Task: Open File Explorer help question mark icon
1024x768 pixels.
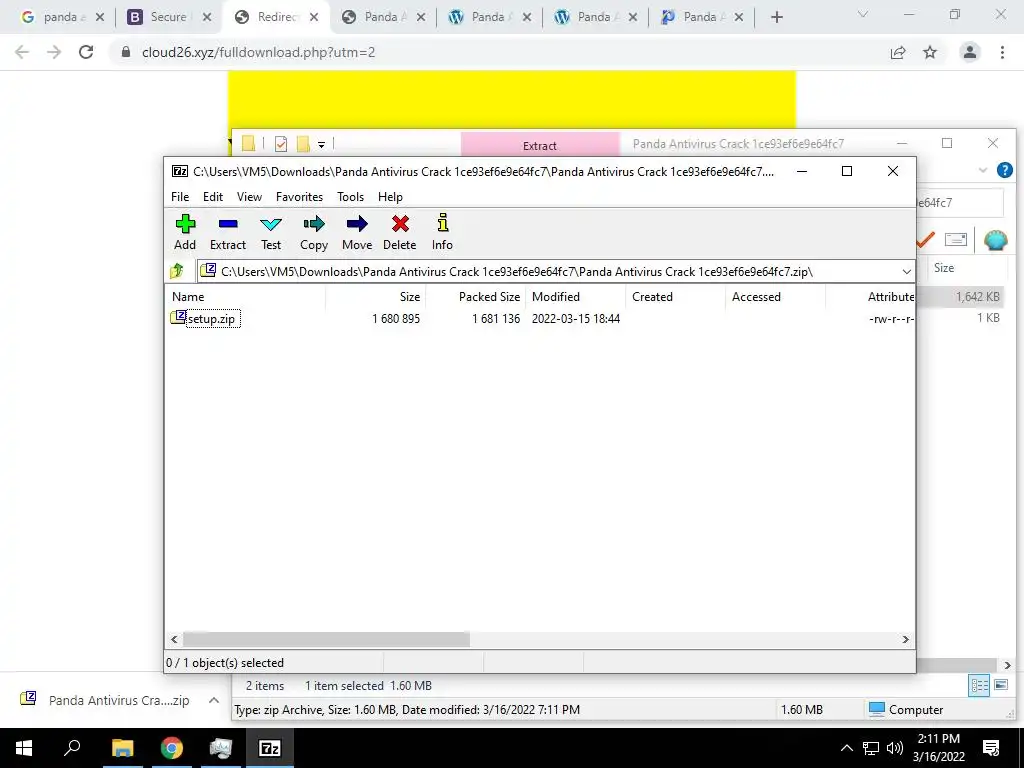Action: 1004,170
